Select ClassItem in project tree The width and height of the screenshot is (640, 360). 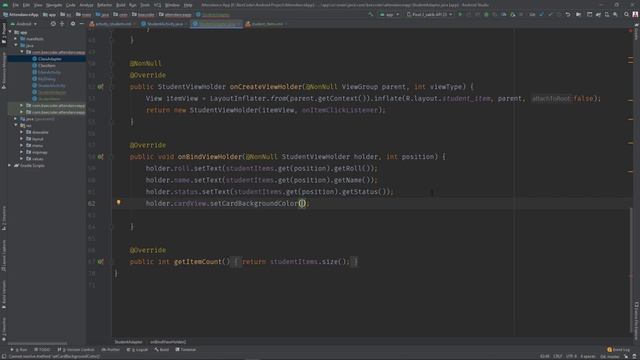(47, 66)
